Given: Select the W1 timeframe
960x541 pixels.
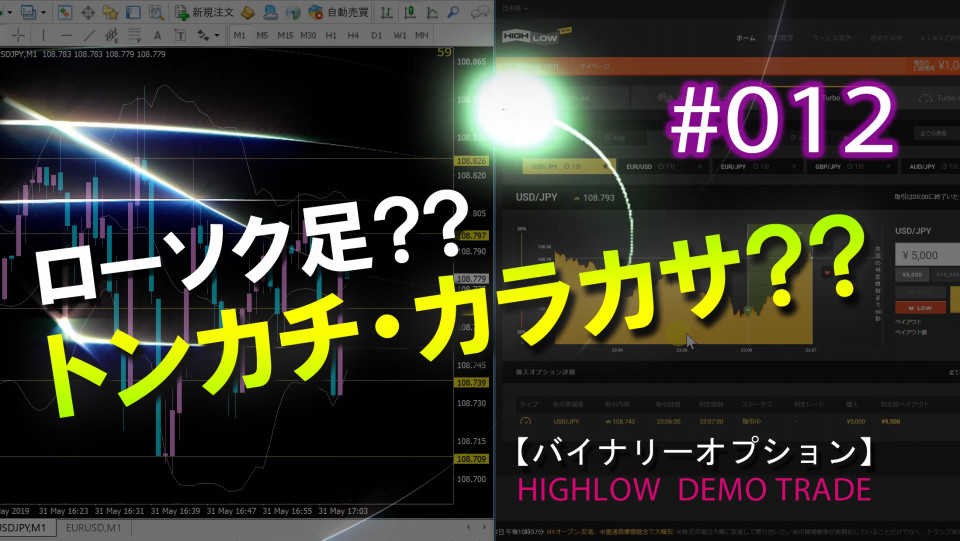Looking at the screenshot, I should 400,35.
